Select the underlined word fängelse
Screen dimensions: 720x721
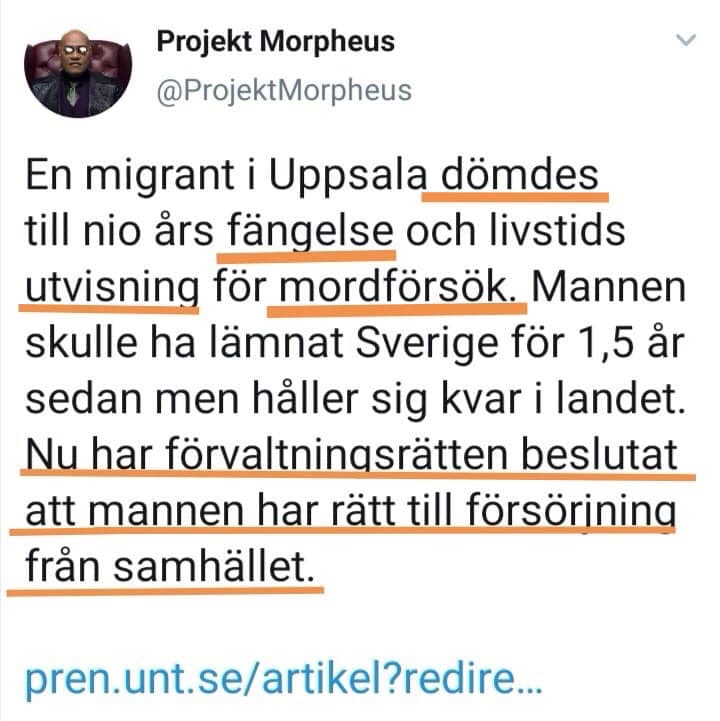pos(311,231)
